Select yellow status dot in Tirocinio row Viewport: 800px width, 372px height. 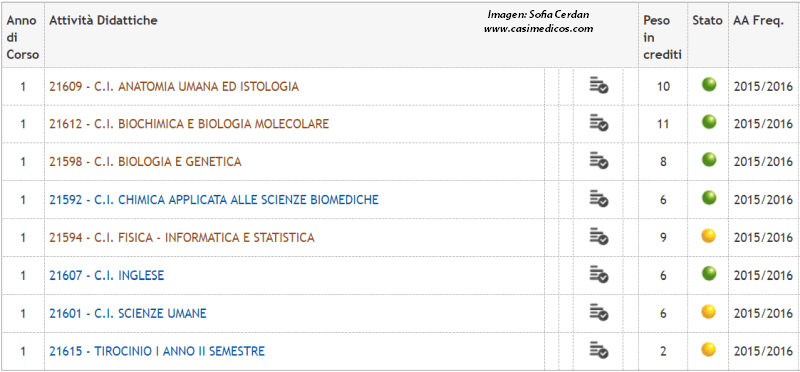[709, 350]
